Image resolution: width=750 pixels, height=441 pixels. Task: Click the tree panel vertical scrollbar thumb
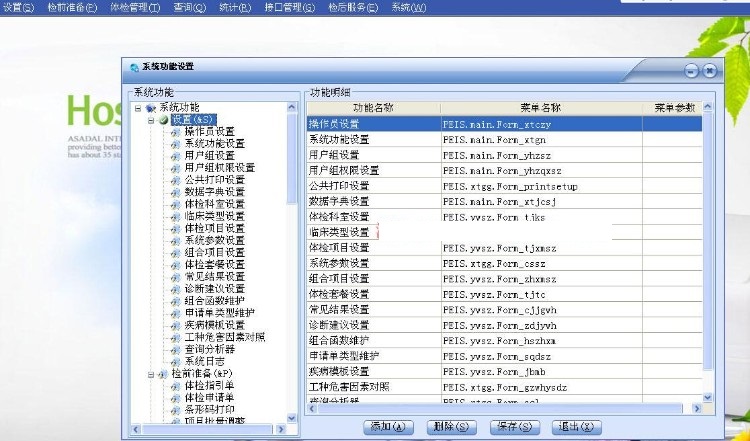pos(292,158)
